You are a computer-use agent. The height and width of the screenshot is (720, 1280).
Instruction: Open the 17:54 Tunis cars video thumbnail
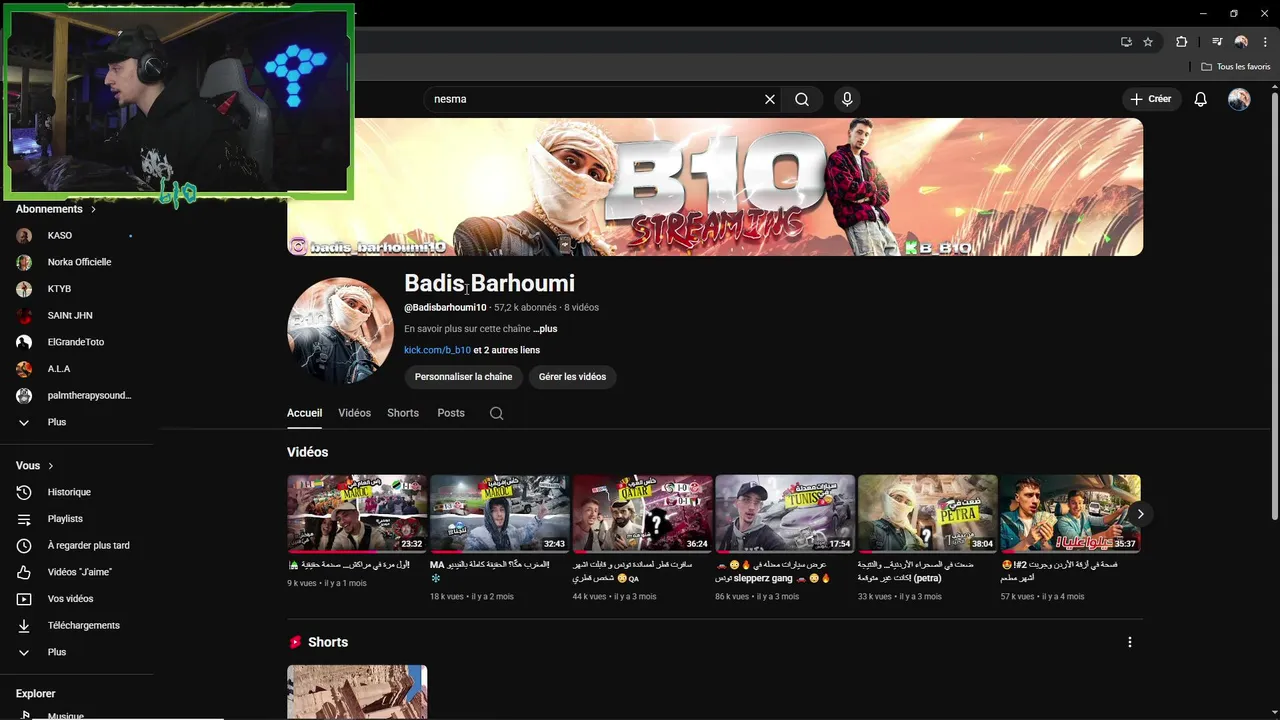coord(785,514)
